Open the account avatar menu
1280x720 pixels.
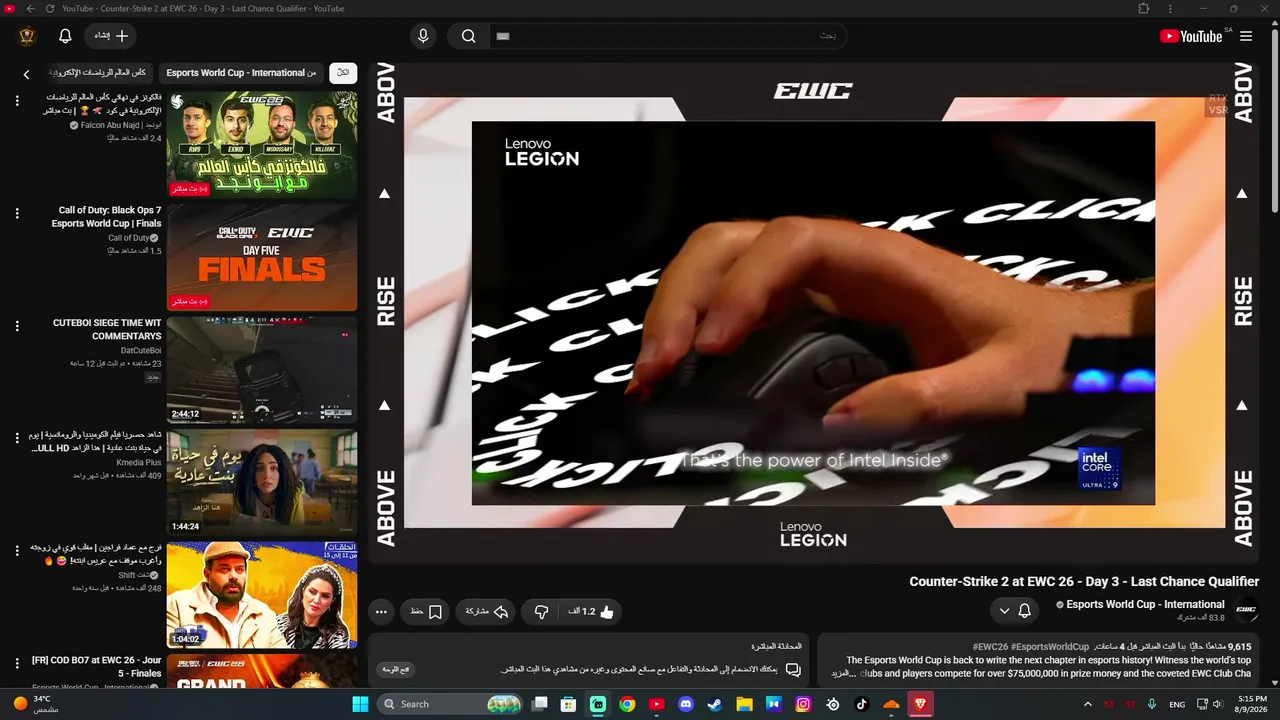(27, 36)
